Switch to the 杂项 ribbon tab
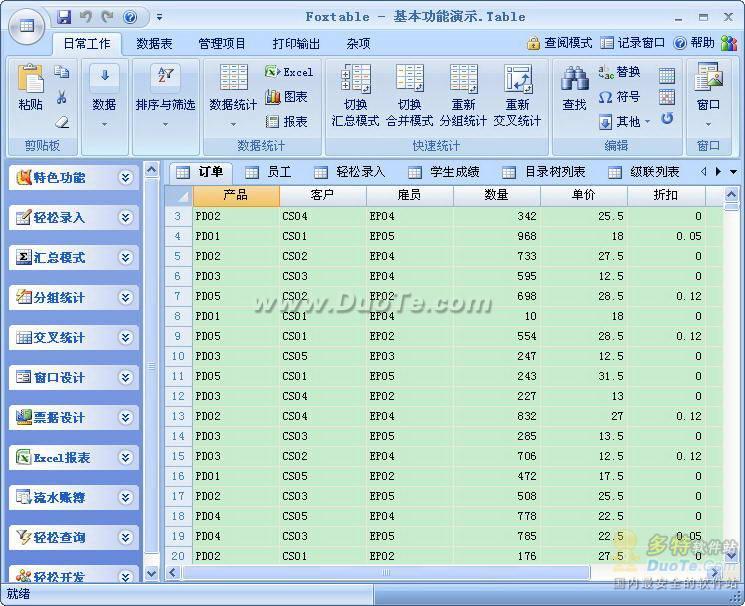 (x=358, y=44)
